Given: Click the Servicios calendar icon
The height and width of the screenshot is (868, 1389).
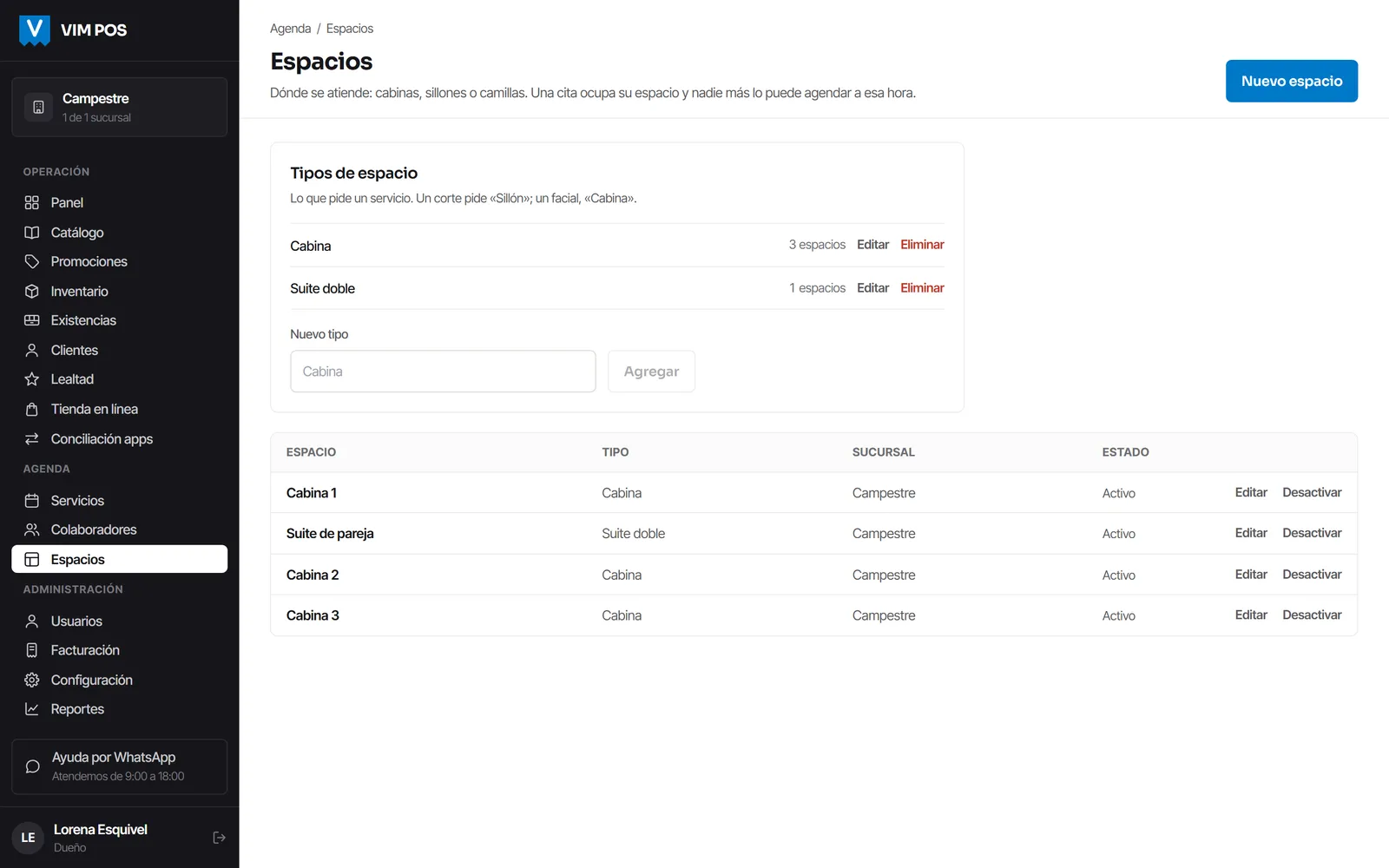Looking at the screenshot, I should coord(32,501).
